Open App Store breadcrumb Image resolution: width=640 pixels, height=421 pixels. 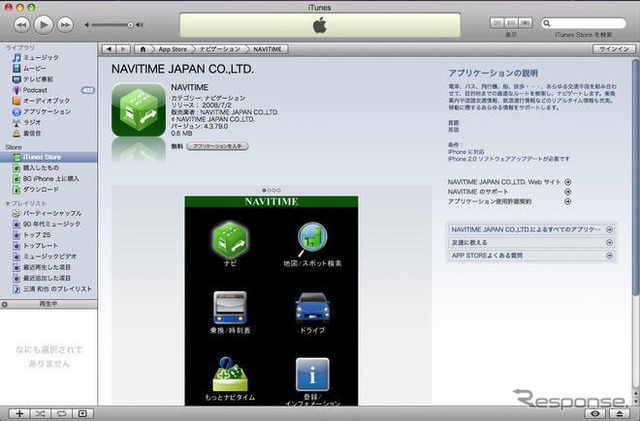pos(172,49)
